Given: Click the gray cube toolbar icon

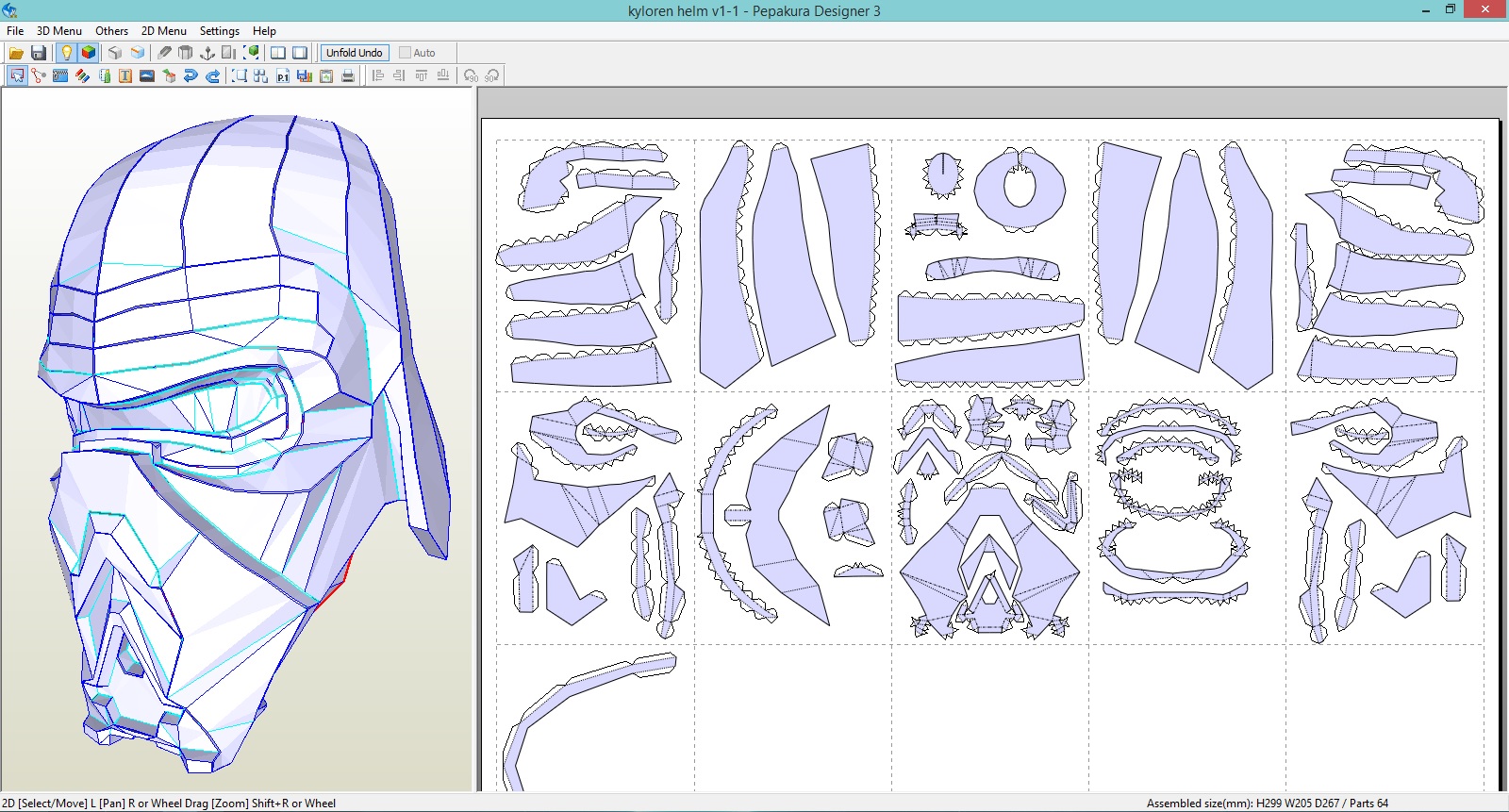Looking at the screenshot, I should [x=115, y=53].
